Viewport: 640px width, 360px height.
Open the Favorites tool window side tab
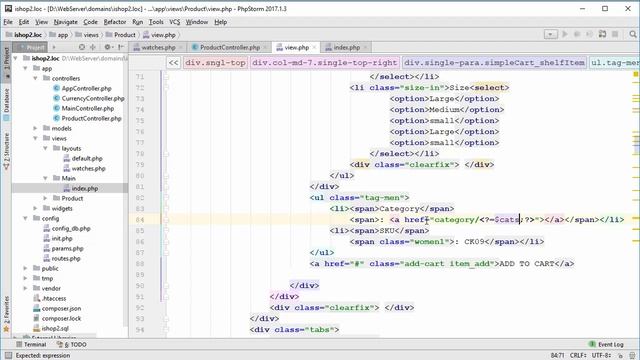click(x=6, y=314)
